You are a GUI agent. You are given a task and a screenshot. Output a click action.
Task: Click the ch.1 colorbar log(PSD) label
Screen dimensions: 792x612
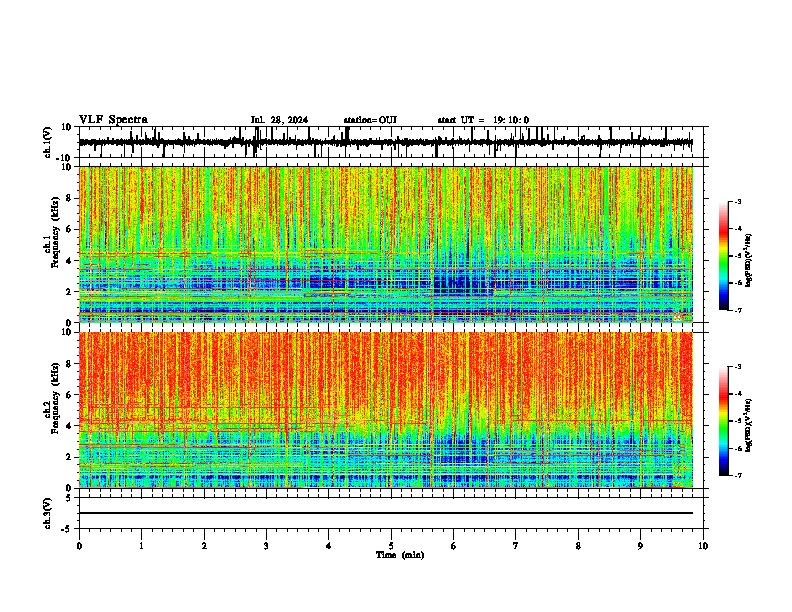tap(748, 261)
